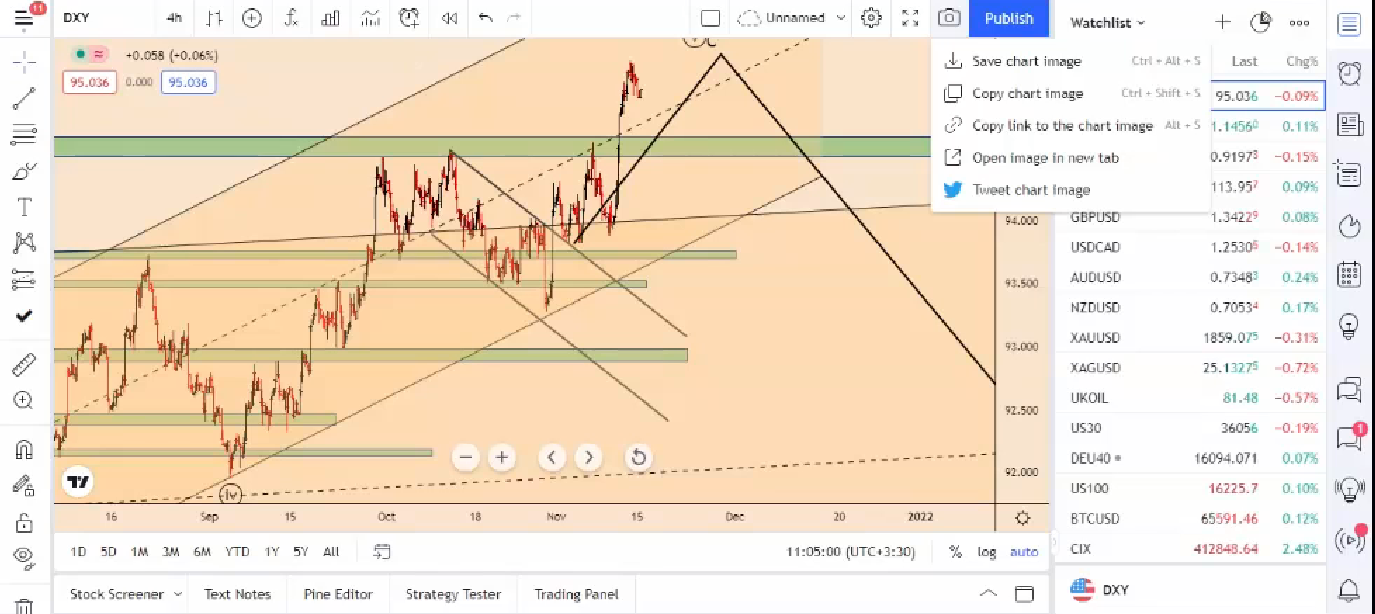Select Save chart image menu item
1375x614 pixels.
[x=1026, y=61]
